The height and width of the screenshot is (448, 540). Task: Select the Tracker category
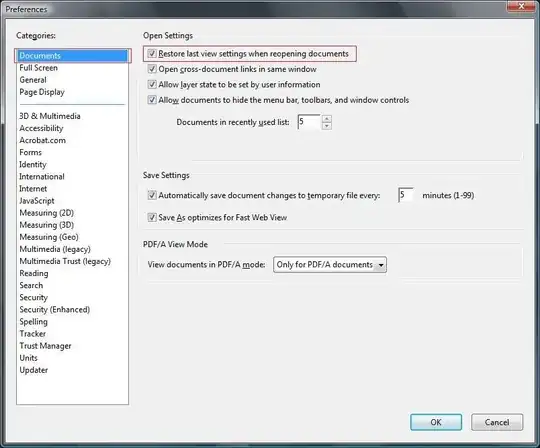point(32,334)
